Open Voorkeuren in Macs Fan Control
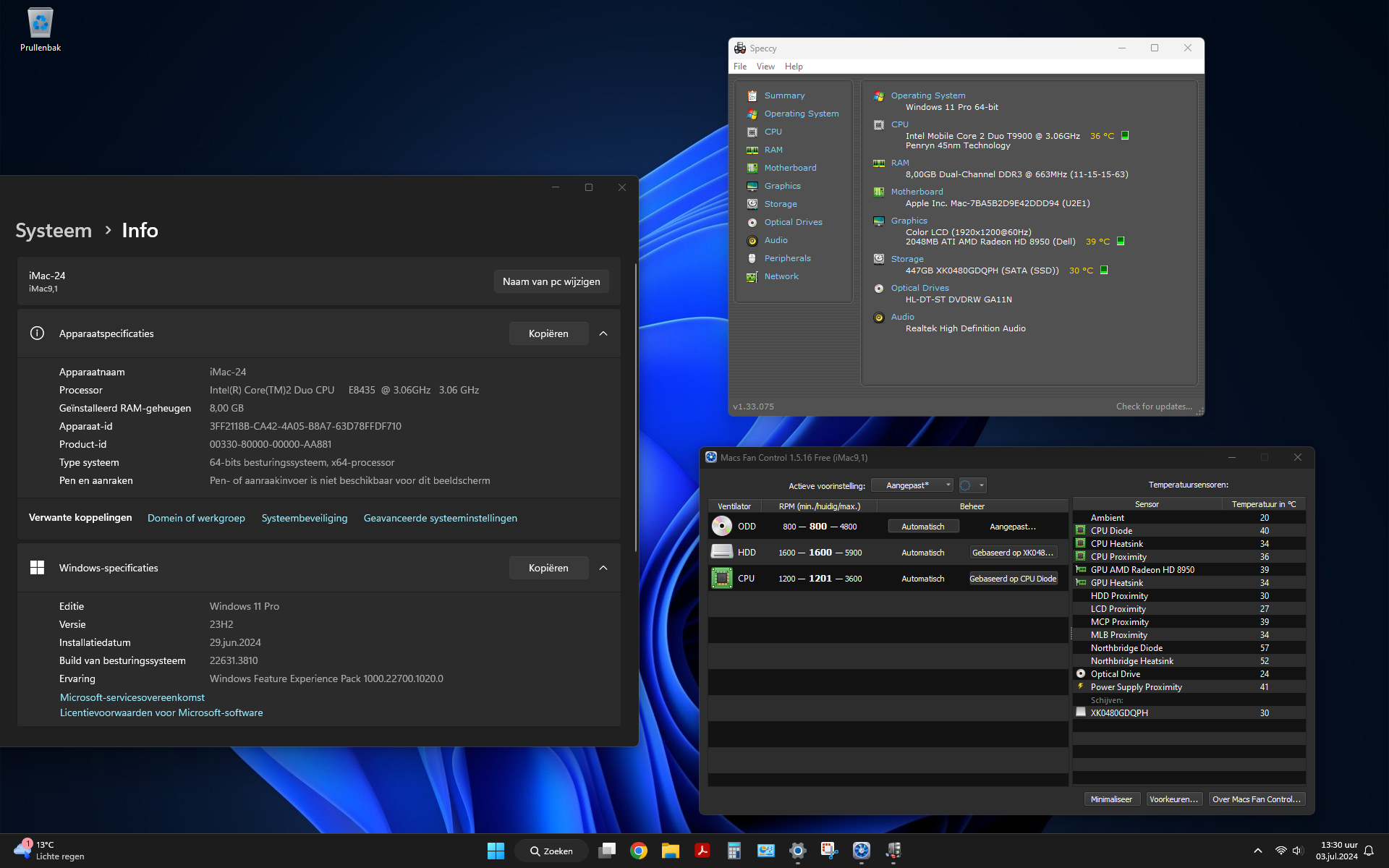Screen dimensions: 1389x868 (x=1173, y=799)
